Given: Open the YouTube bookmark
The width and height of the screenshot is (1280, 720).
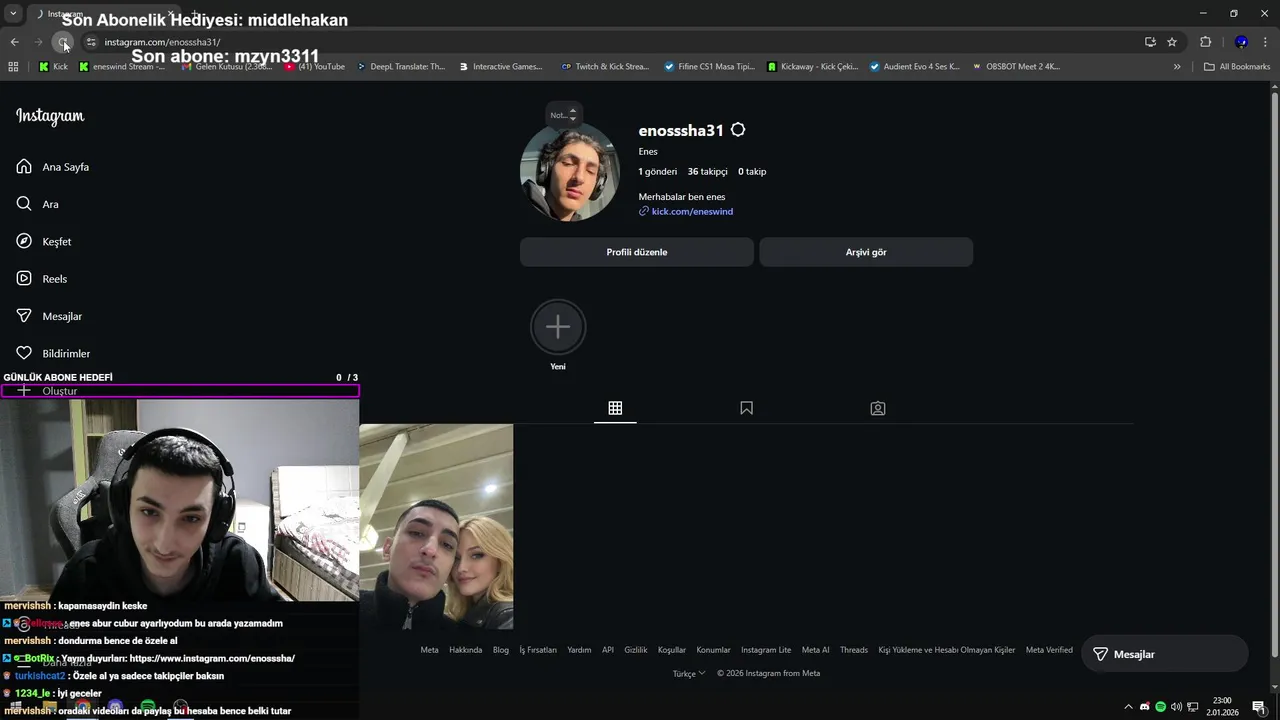Looking at the screenshot, I should (x=315, y=67).
